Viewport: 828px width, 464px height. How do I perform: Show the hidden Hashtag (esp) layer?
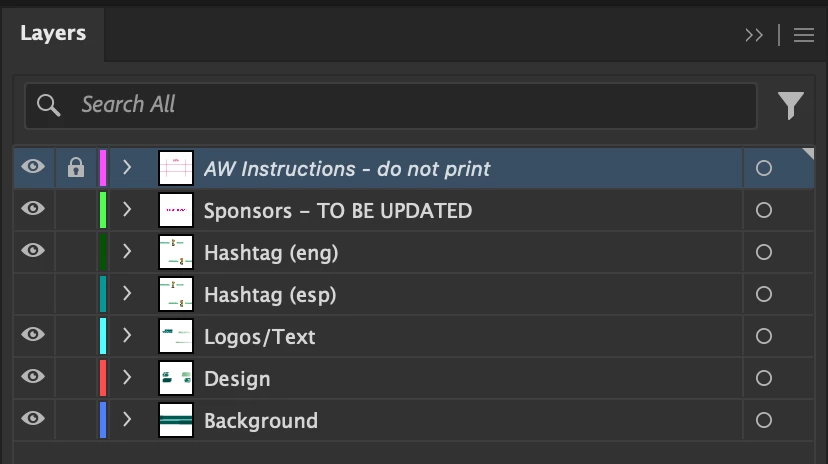pyautogui.click(x=33, y=294)
